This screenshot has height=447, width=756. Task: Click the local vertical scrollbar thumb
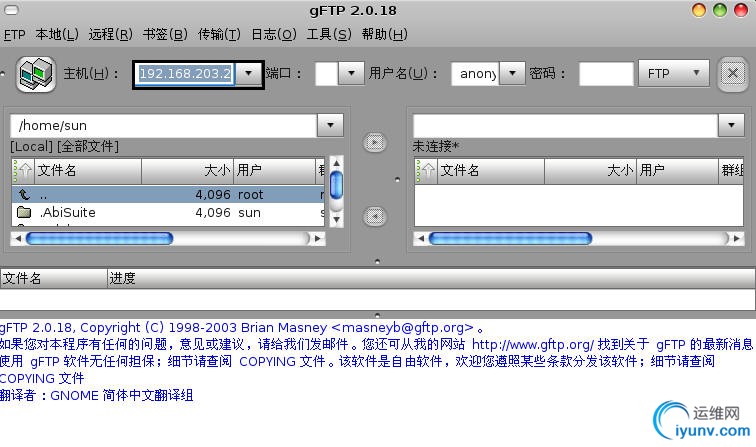(337, 185)
